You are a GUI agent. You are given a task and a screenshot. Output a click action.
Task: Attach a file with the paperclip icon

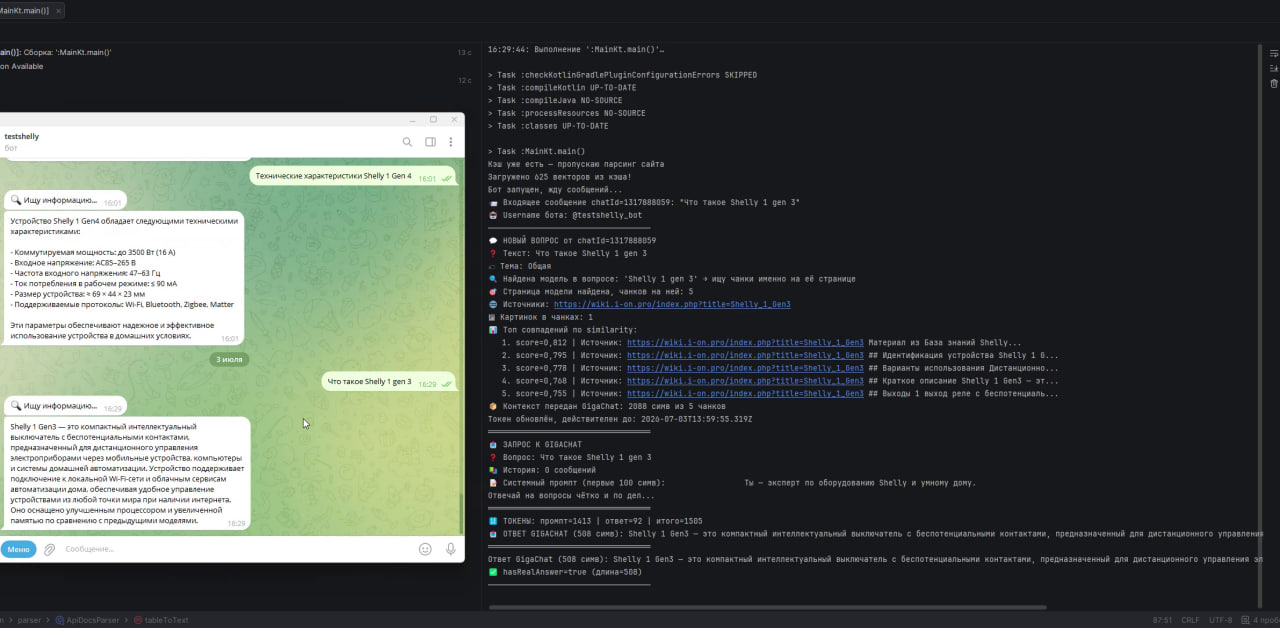[49, 549]
